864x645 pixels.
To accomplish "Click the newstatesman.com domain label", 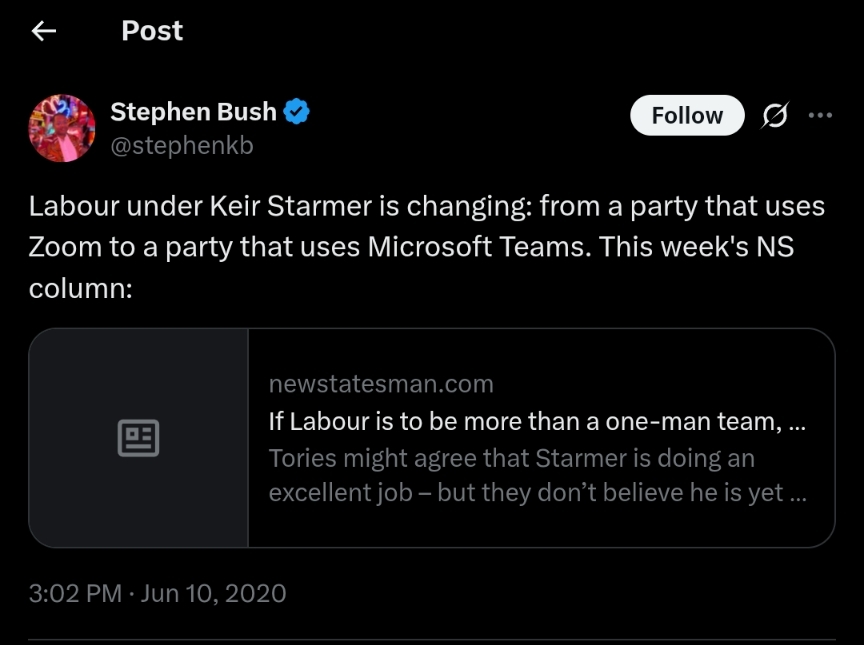I will [x=381, y=384].
